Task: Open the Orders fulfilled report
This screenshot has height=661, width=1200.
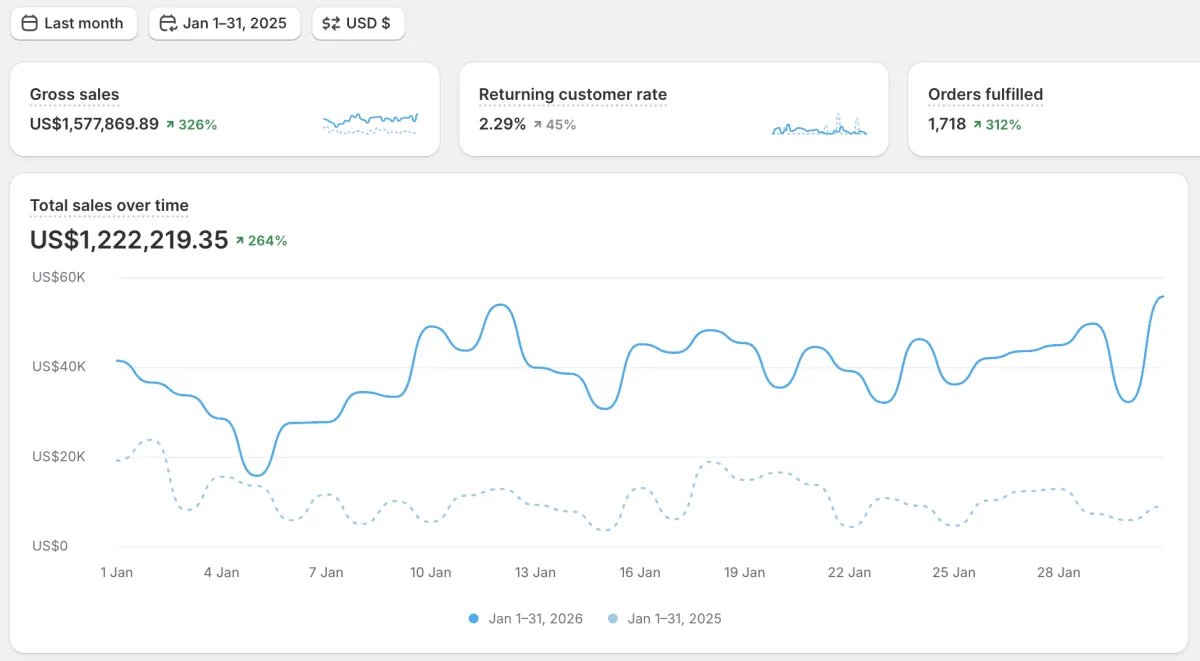Action: click(x=985, y=95)
